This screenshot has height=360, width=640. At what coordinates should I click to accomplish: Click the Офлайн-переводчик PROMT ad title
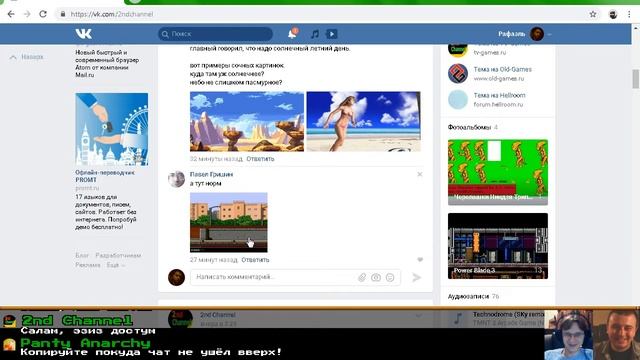(105, 176)
